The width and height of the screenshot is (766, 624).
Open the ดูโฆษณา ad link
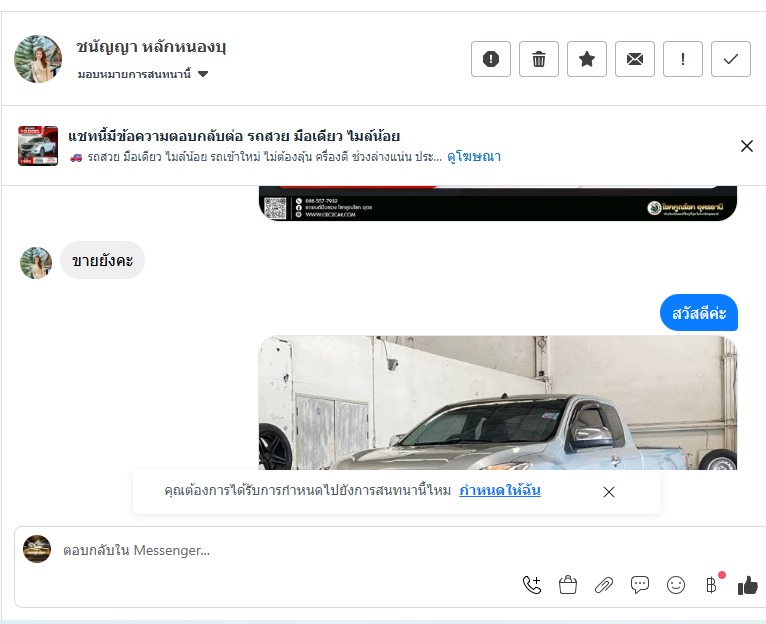tap(473, 157)
